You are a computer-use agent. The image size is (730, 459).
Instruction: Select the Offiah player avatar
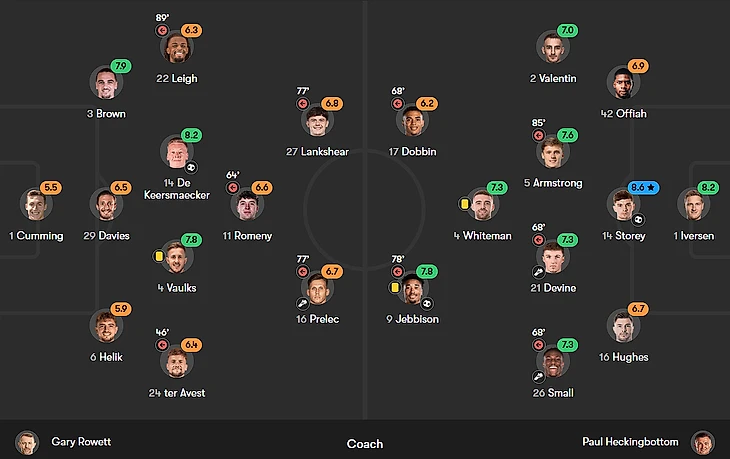pyautogui.click(x=622, y=82)
